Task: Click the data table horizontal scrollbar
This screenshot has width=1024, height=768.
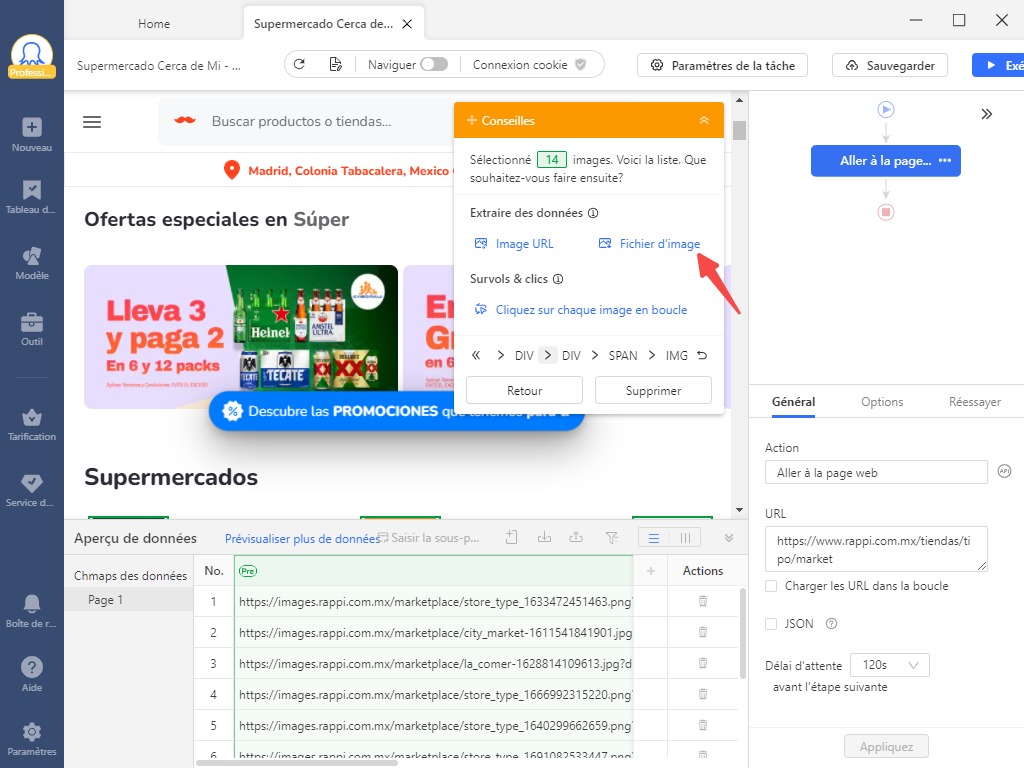Action: pos(296,763)
